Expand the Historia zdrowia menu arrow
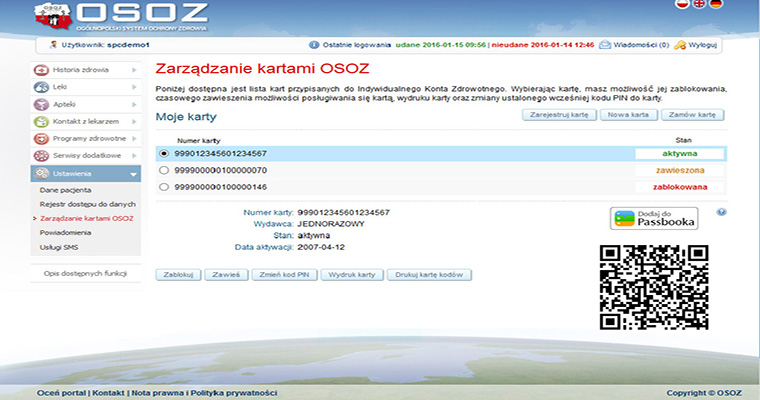This screenshot has width=760, height=400. (x=134, y=70)
